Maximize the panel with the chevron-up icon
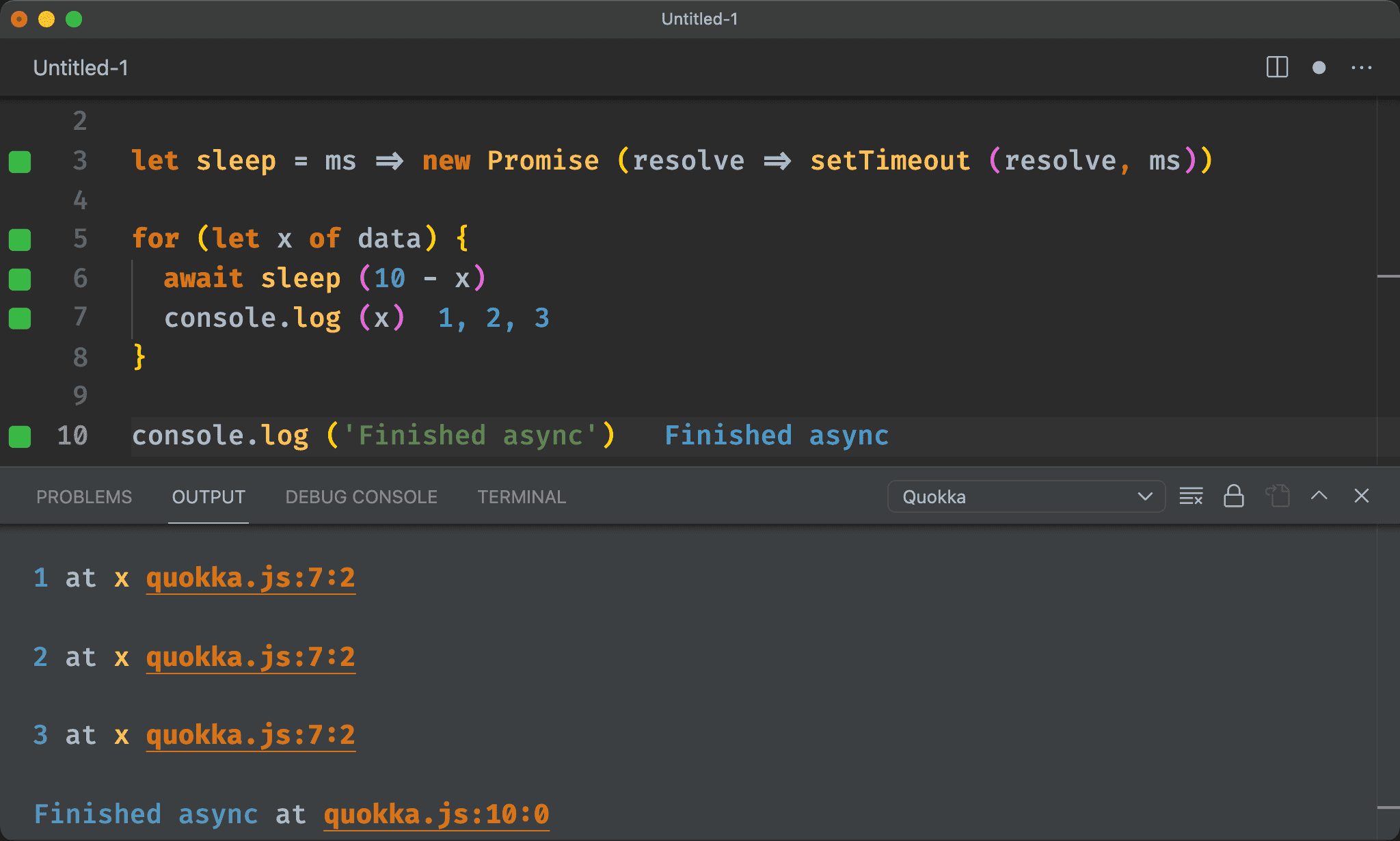 click(1319, 496)
